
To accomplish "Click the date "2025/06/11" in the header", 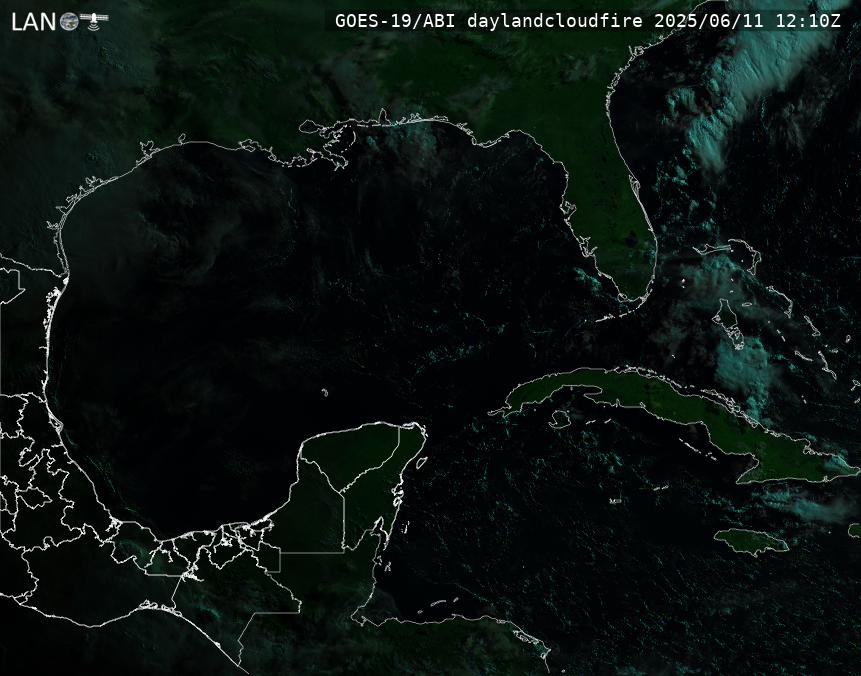I will pyautogui.click(x=709, y=21).
